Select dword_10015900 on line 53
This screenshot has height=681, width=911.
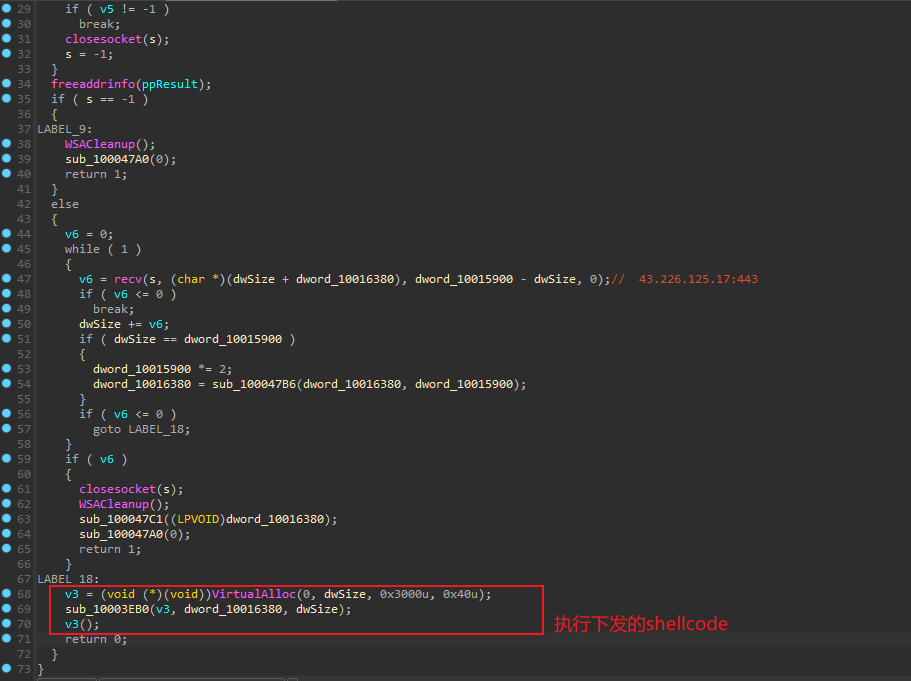(142, 370)
